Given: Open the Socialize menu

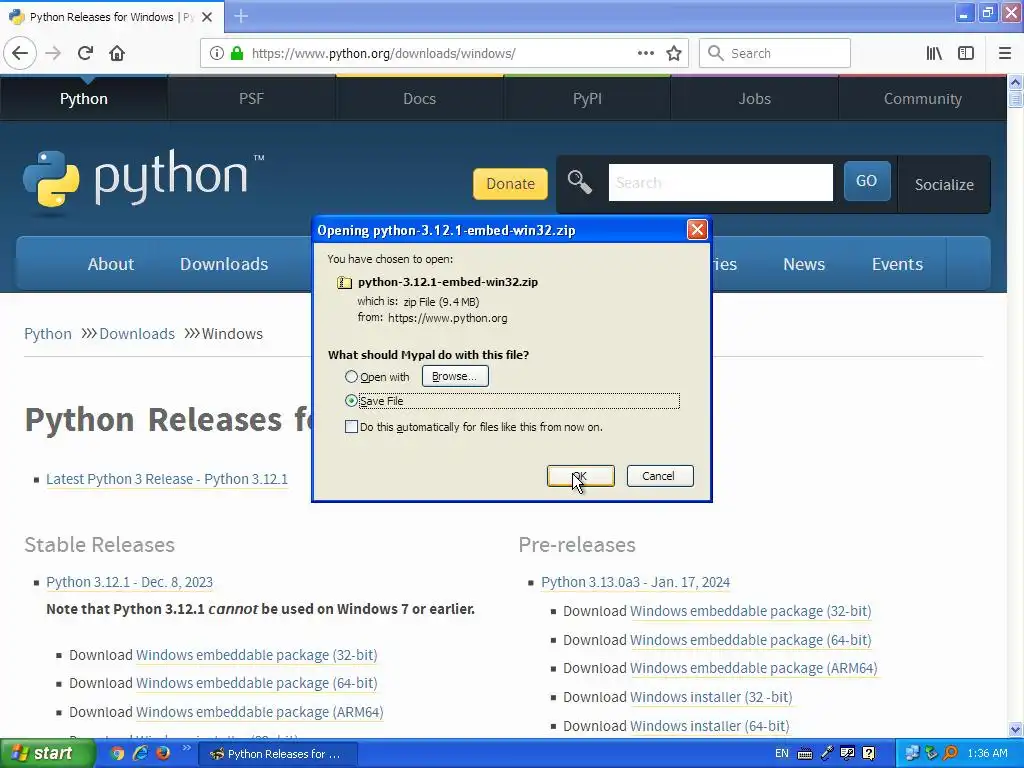Looking at the screenshot, I should tap(944, 185).
